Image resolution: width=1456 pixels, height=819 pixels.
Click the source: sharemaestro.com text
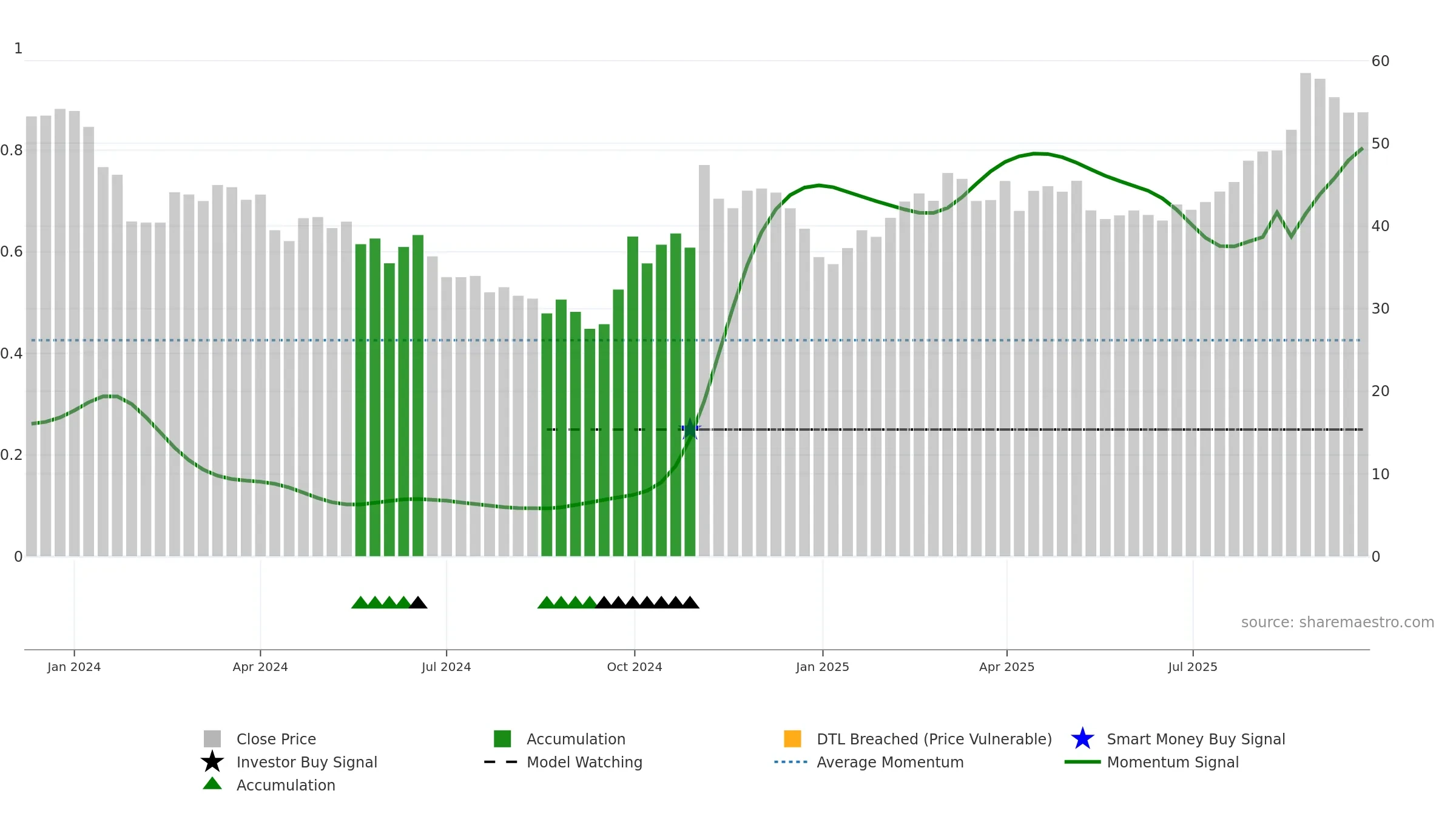point(1338,622)
